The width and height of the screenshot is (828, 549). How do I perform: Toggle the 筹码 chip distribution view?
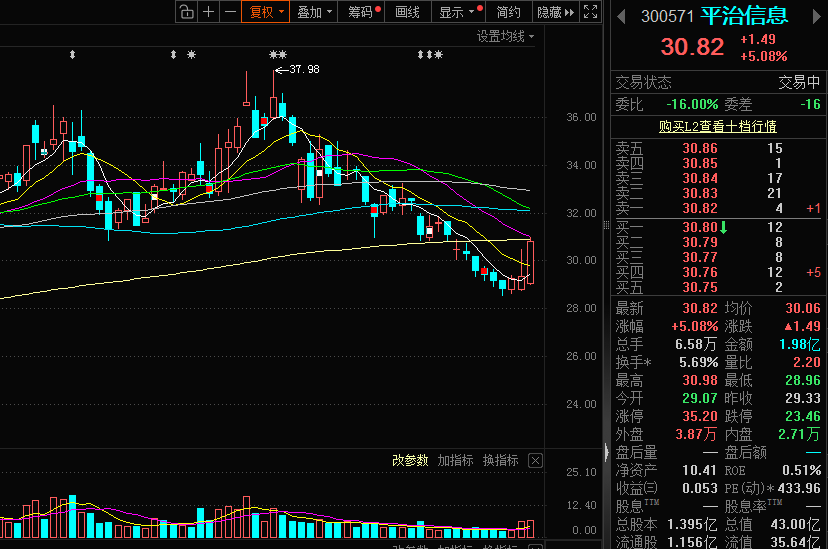click(x=363, y=12)
